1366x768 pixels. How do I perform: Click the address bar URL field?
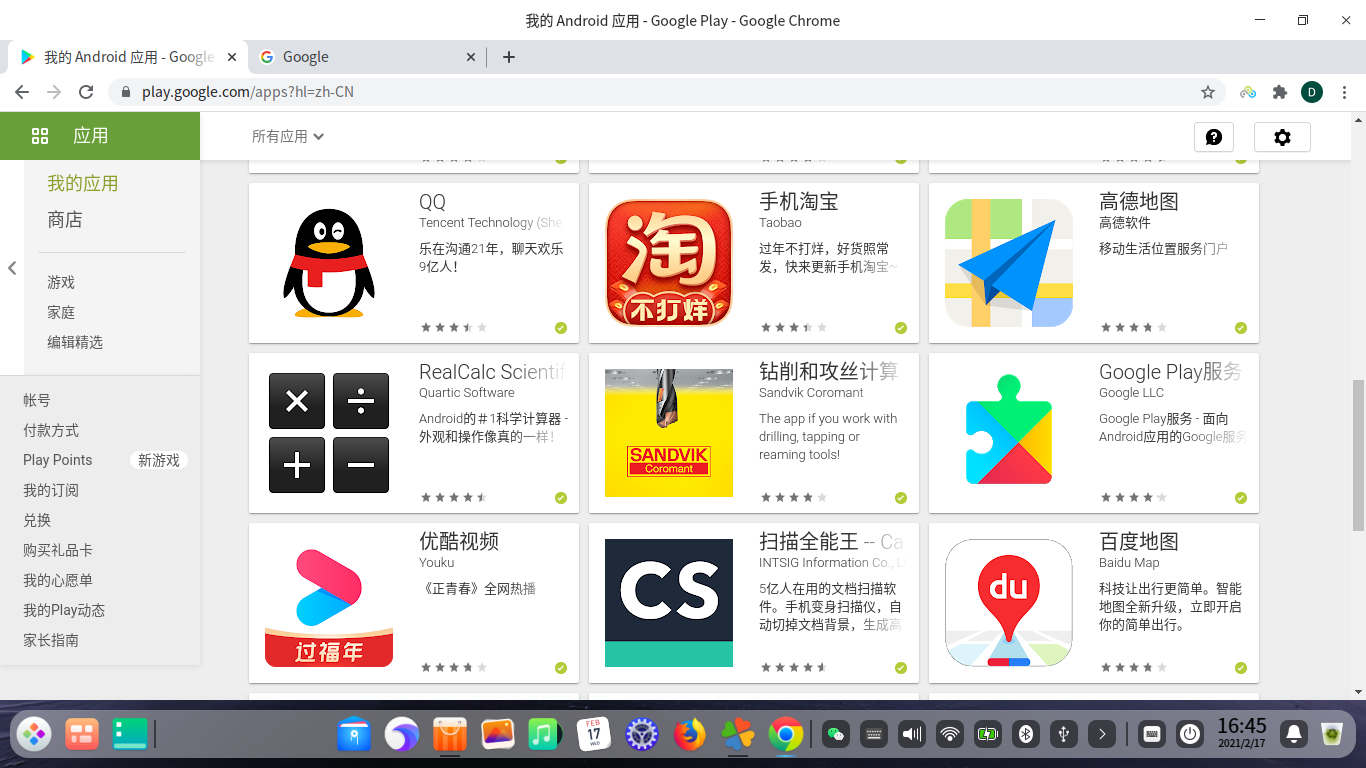click(x=665, y=92)
